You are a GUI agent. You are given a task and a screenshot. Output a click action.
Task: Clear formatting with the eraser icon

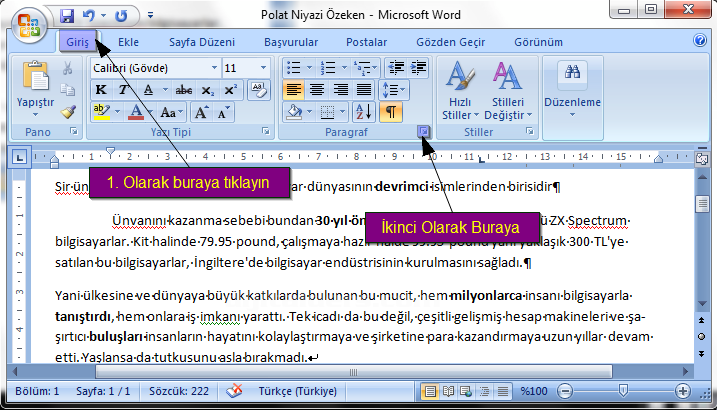tap(258, 89)
